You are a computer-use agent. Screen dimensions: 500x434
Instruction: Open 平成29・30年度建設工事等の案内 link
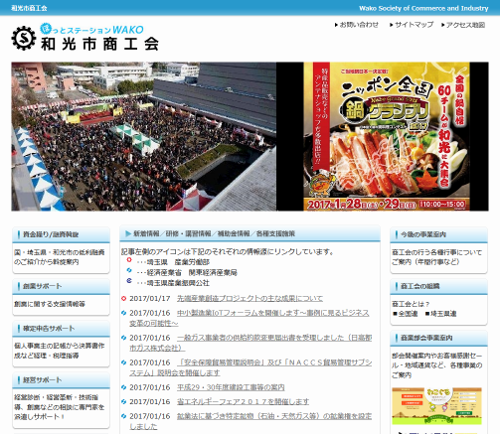[231, 387]
